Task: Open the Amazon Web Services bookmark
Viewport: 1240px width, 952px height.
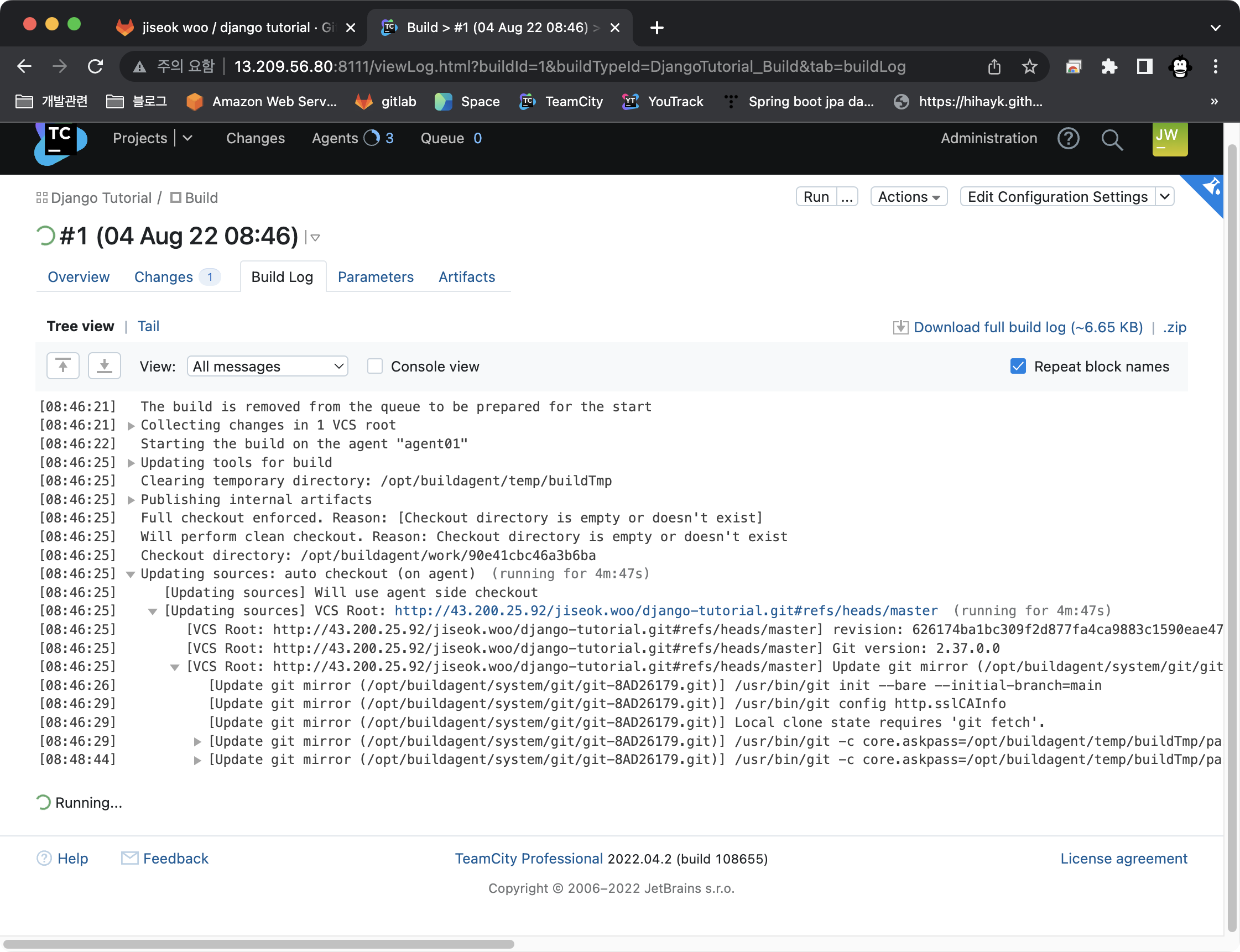Action: pos(262,101)
